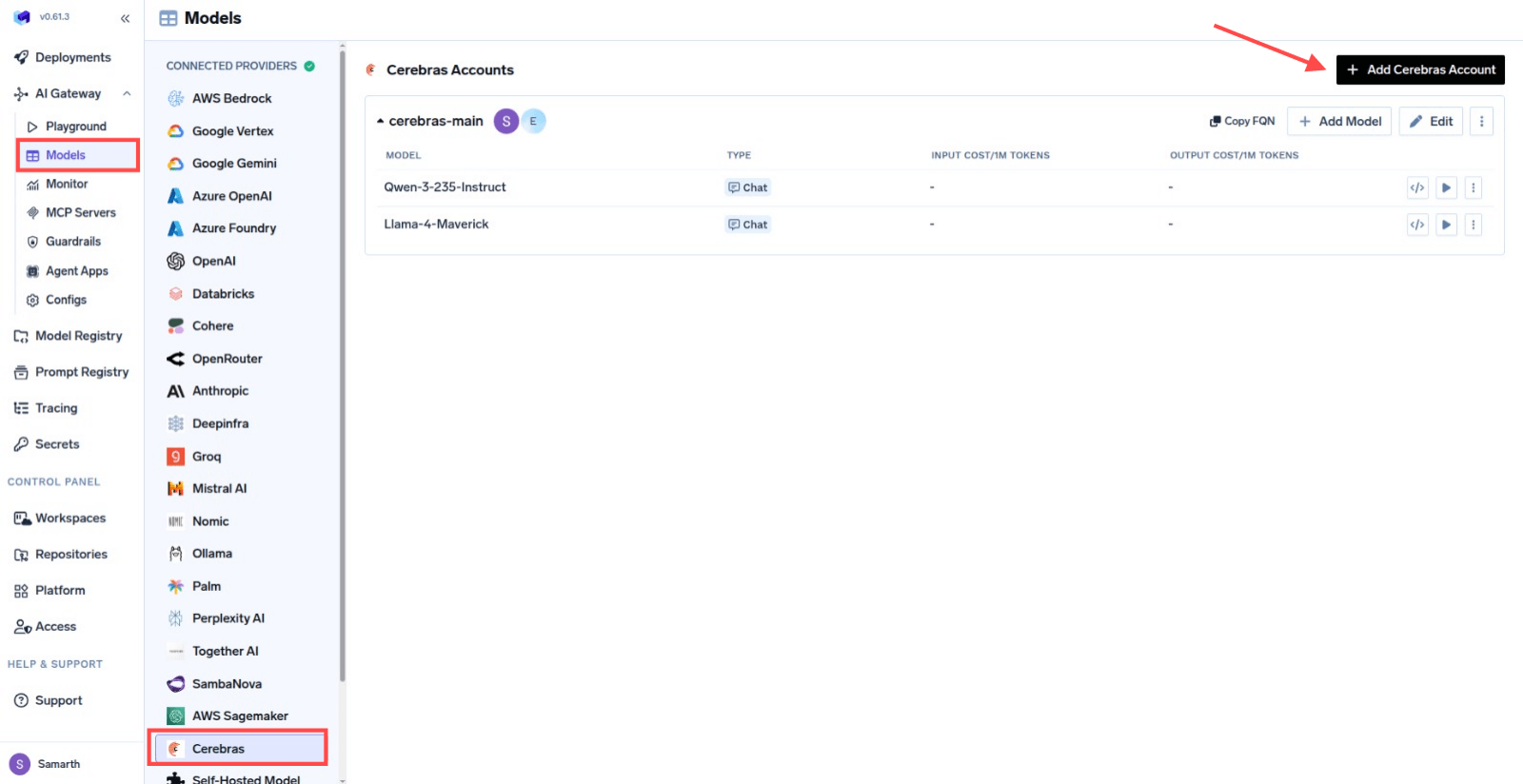1523x784 pixels.
Task: Open the Support page
Action: point(49,700)
